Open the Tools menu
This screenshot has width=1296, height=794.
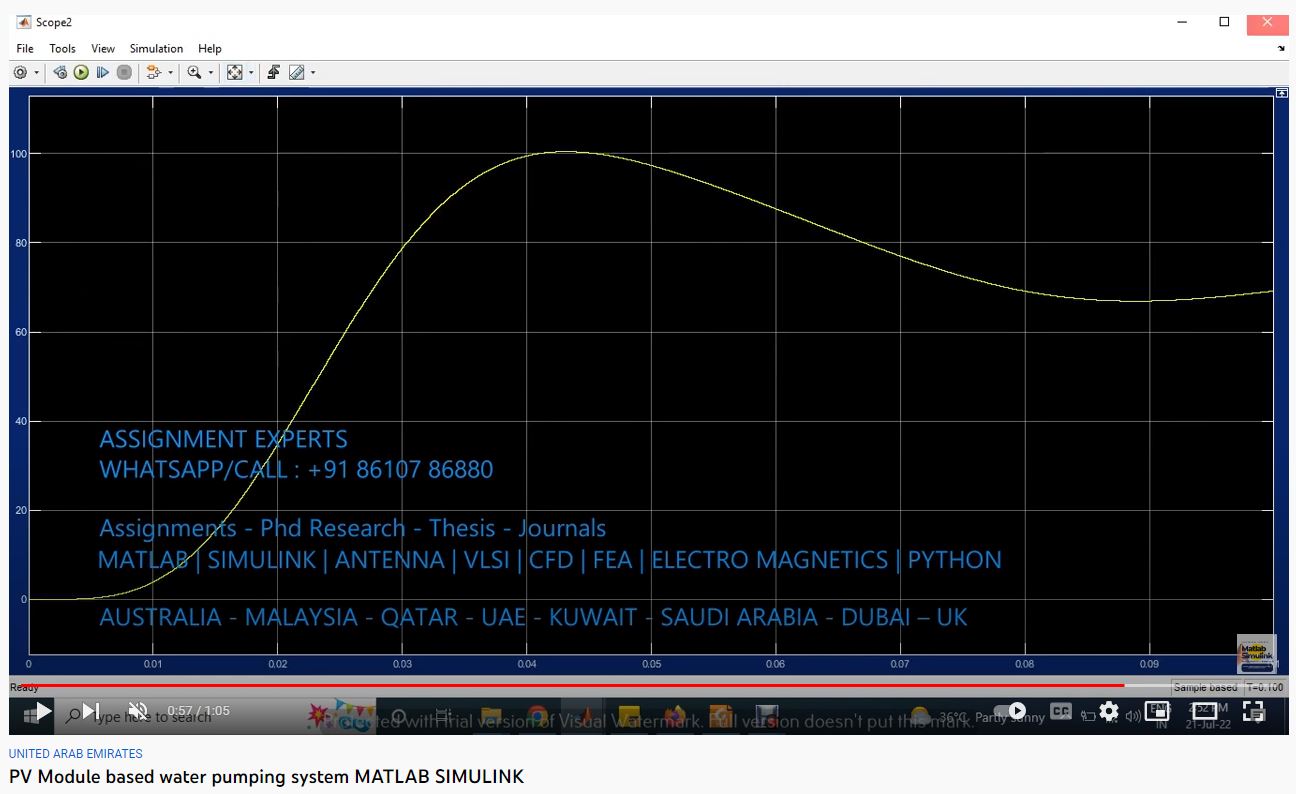[62, 48]
